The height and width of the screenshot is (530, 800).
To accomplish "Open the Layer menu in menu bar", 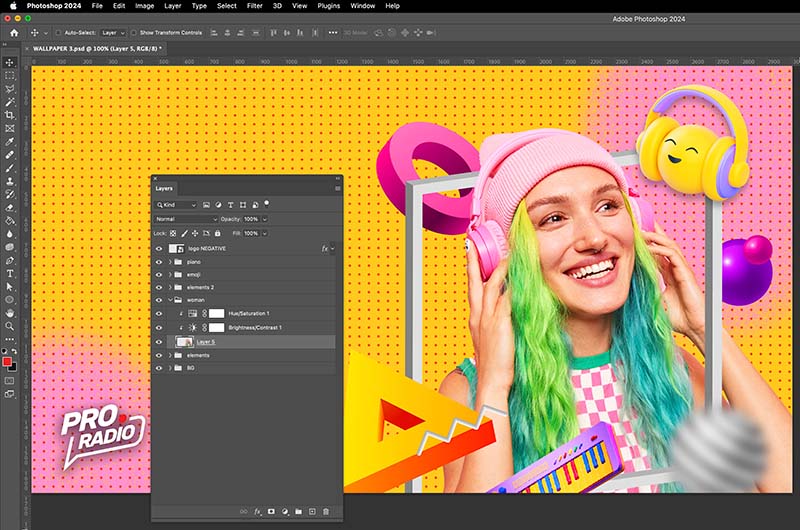I will 173,6.
